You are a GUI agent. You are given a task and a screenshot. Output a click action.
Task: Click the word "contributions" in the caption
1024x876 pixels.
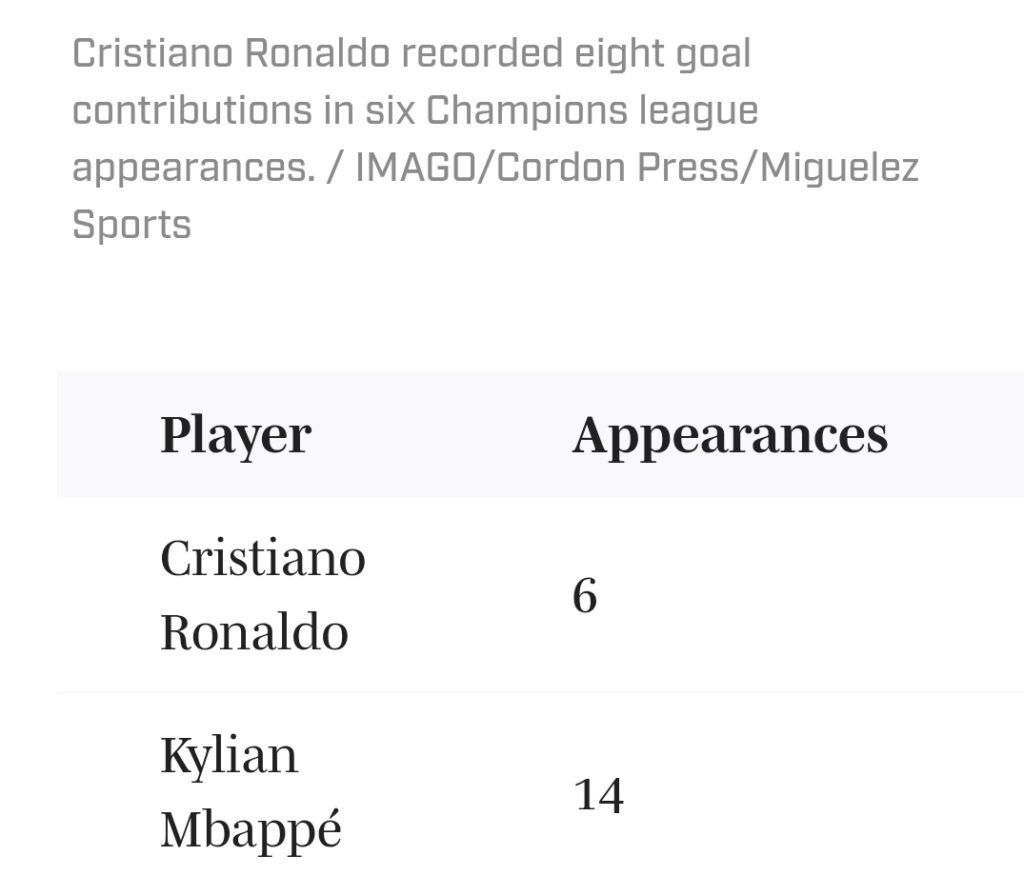(191, 111)
